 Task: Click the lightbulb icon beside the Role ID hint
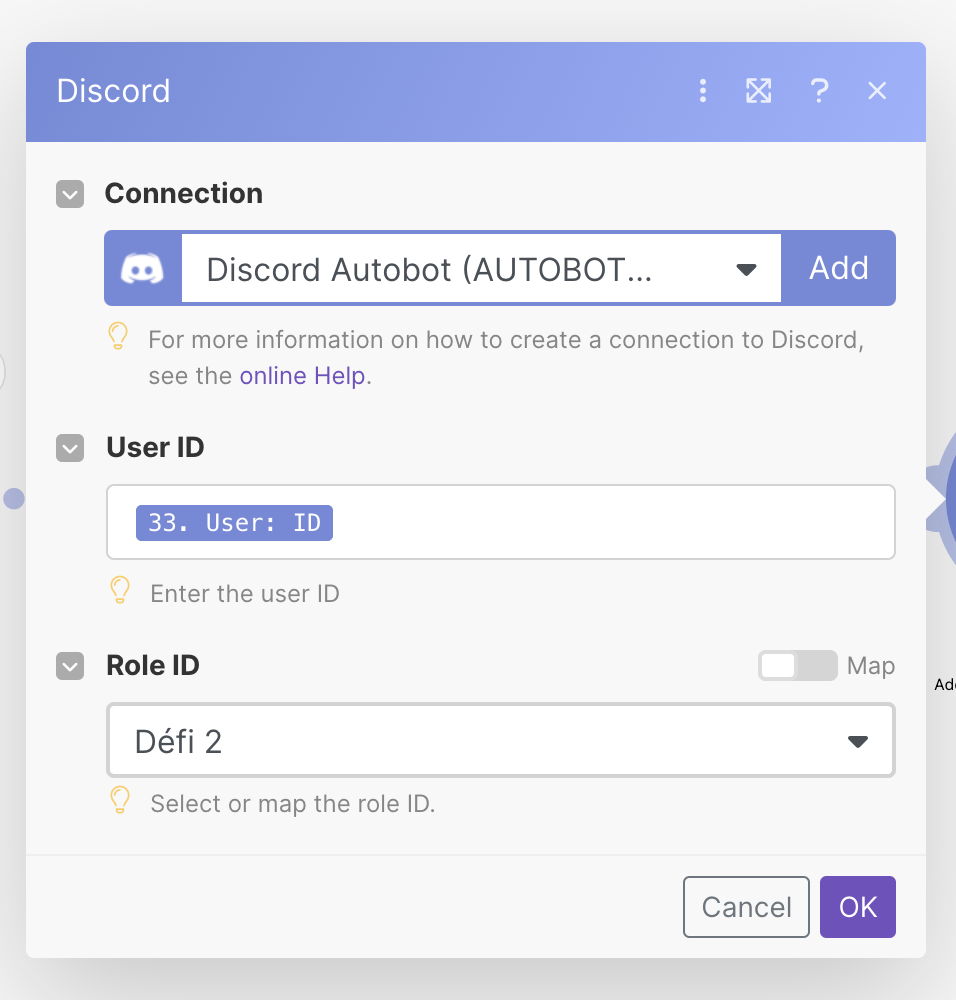pyautogui.click(x=120, y=801)
